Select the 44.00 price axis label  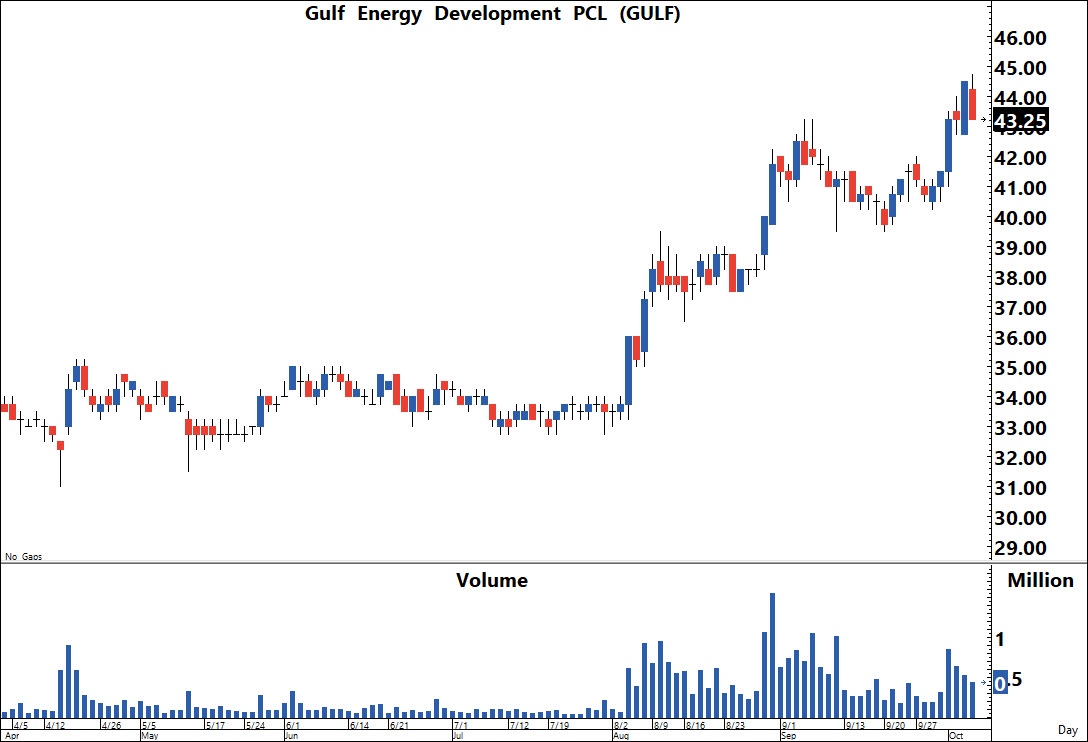[1020, 98]
